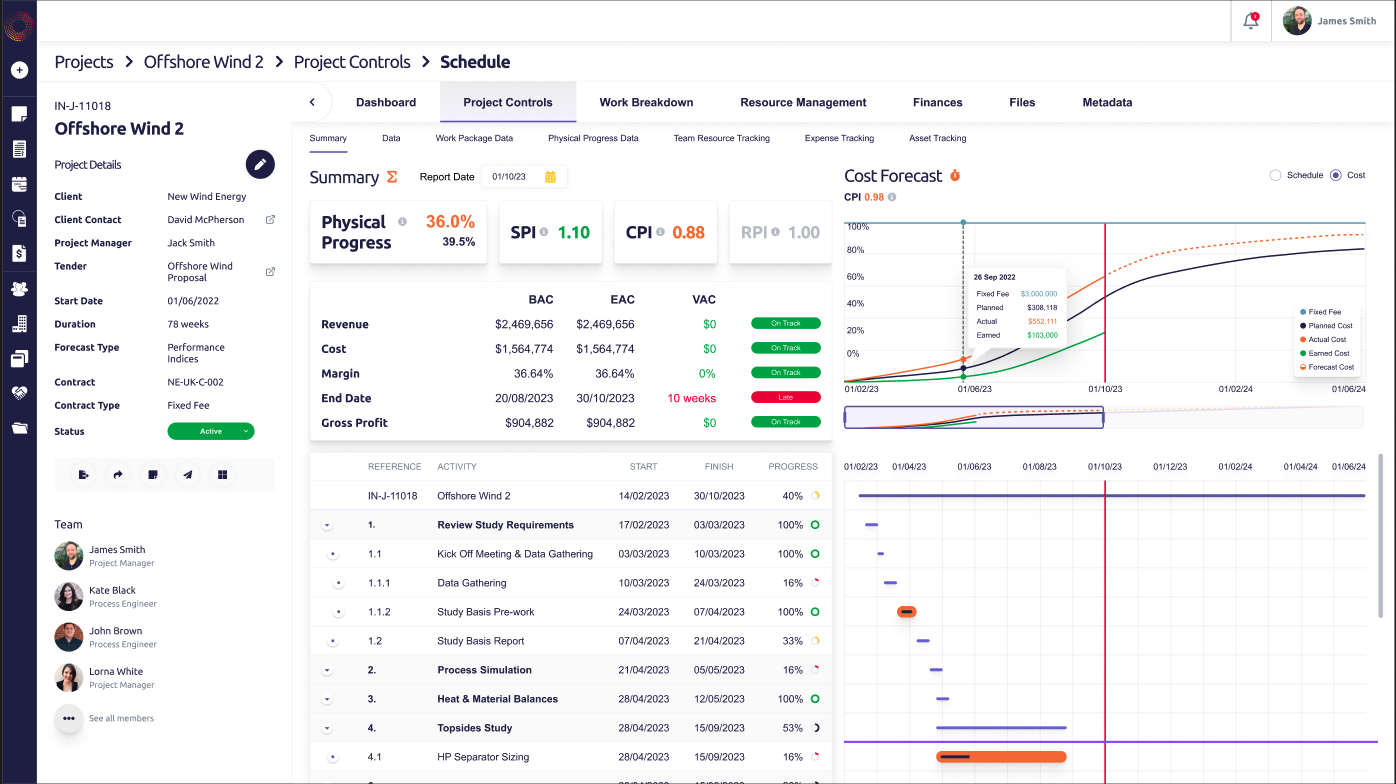Open the Team Resource Tracking sub-tab
The image size is (1396, 784).
722,138
